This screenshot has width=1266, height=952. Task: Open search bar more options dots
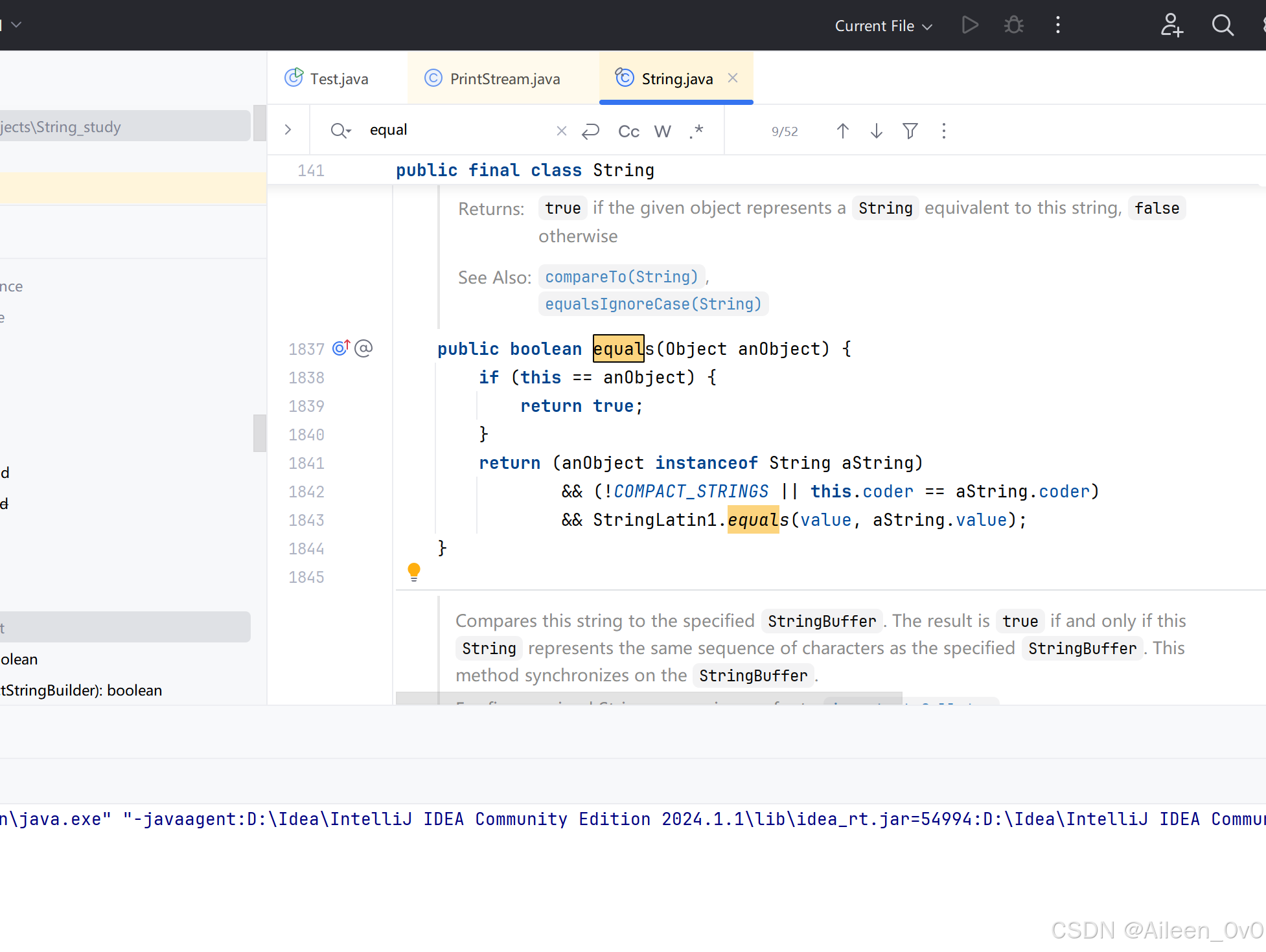pos(943,131)
